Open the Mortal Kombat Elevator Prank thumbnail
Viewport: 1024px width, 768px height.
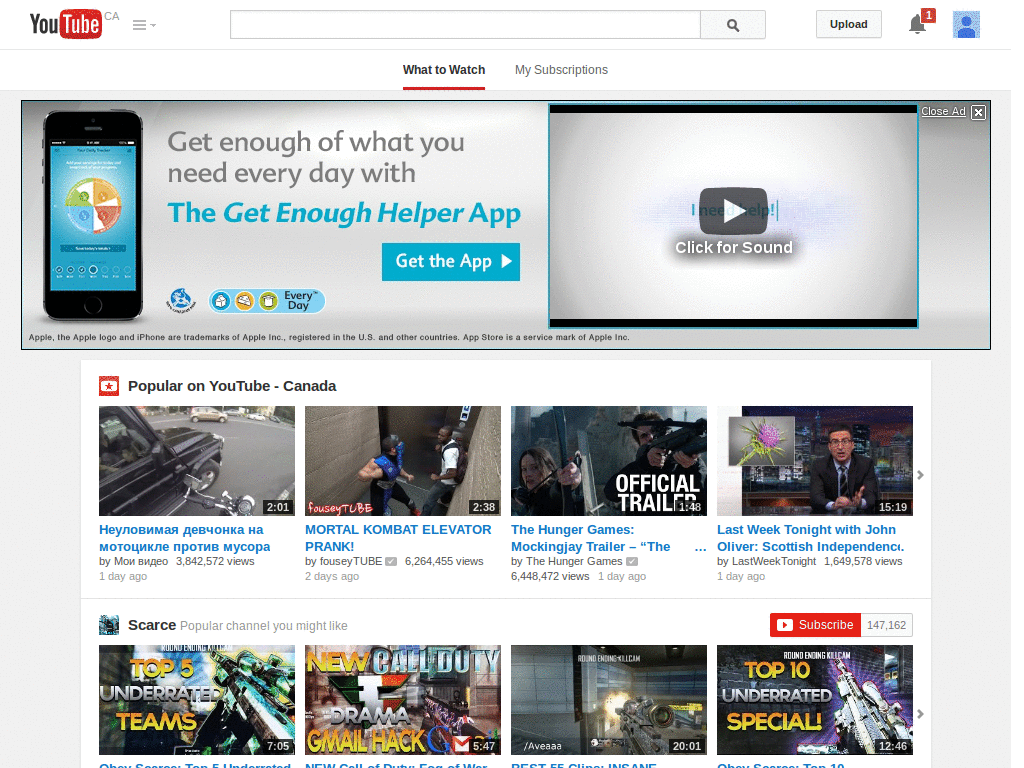[x=403, y=461]
